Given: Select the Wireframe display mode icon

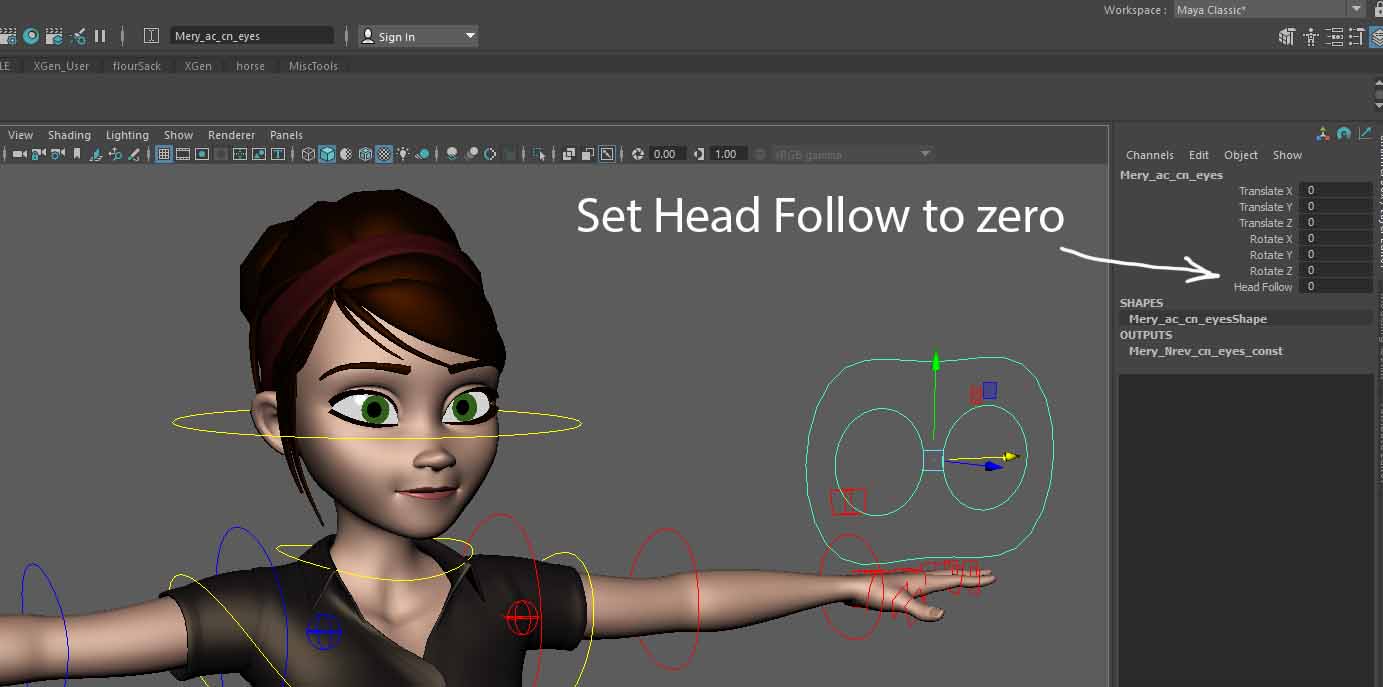Looking at the screenshot, I should [307, 154].
